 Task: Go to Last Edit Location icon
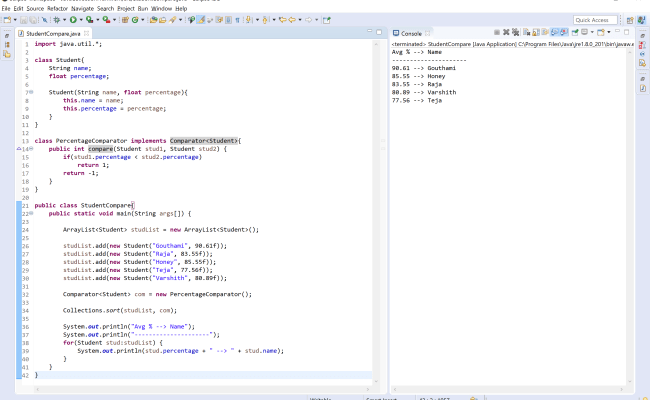click(283, 20)
